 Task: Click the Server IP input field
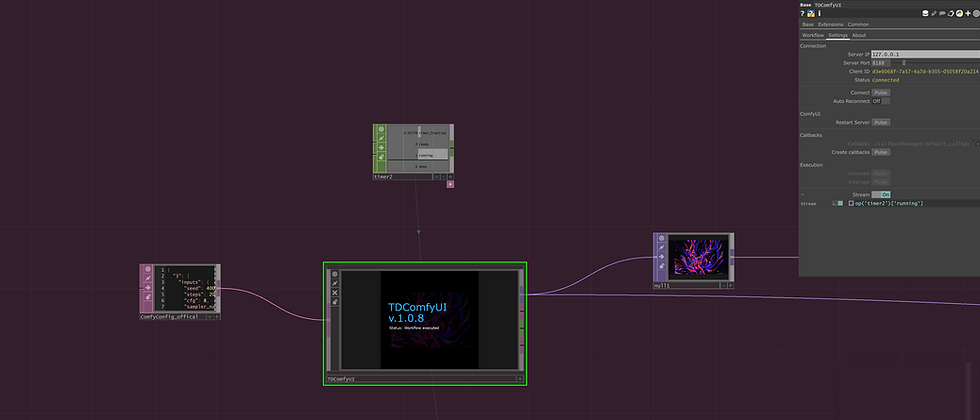pyautogui.click(x=926, y=55)
